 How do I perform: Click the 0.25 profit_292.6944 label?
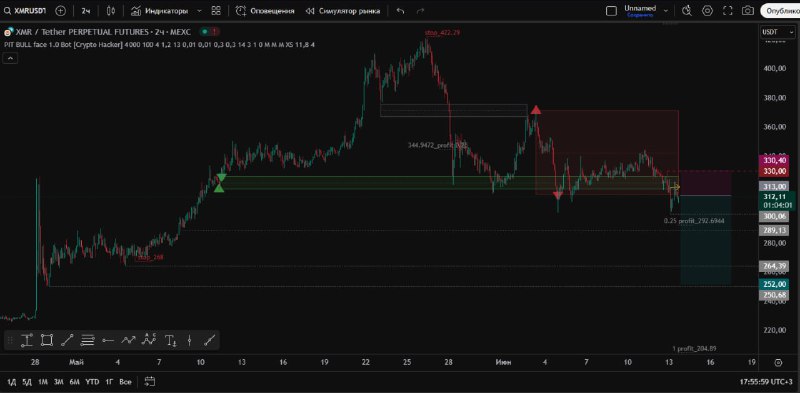[694, 221]
